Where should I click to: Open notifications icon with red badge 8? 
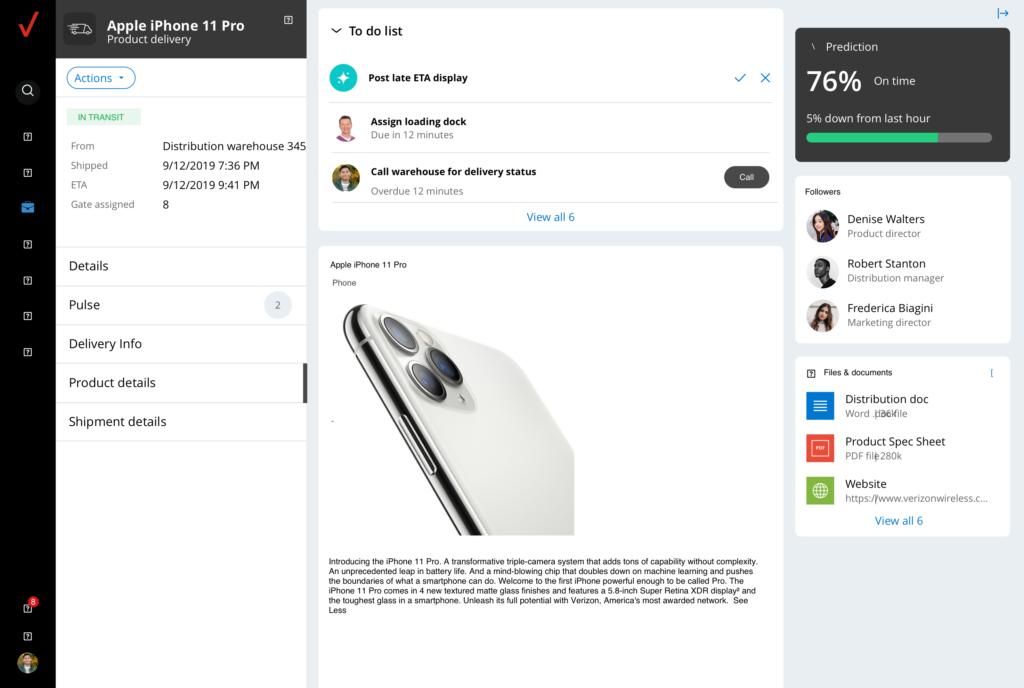click(28, 607)
